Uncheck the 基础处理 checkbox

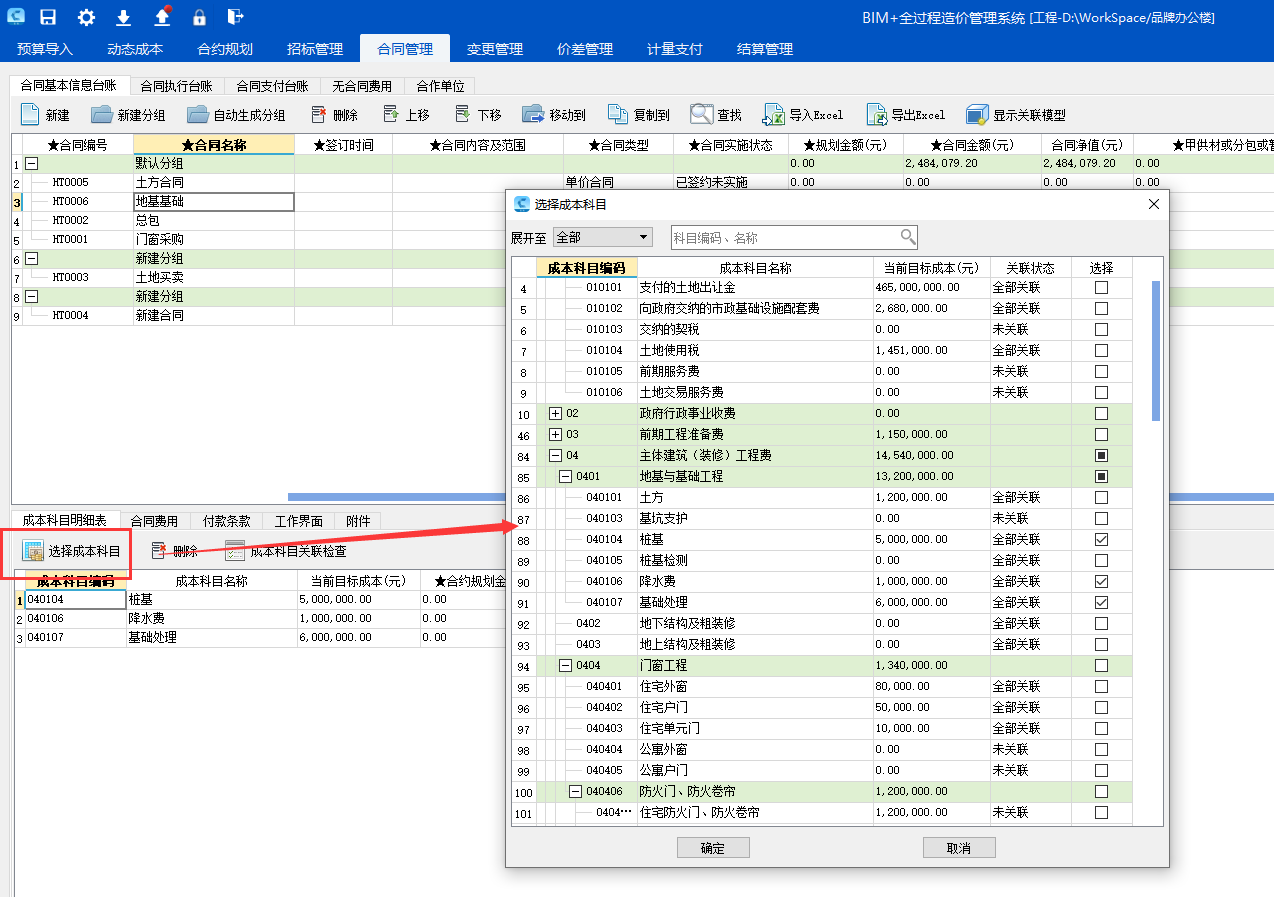[x=1101, y=602]
